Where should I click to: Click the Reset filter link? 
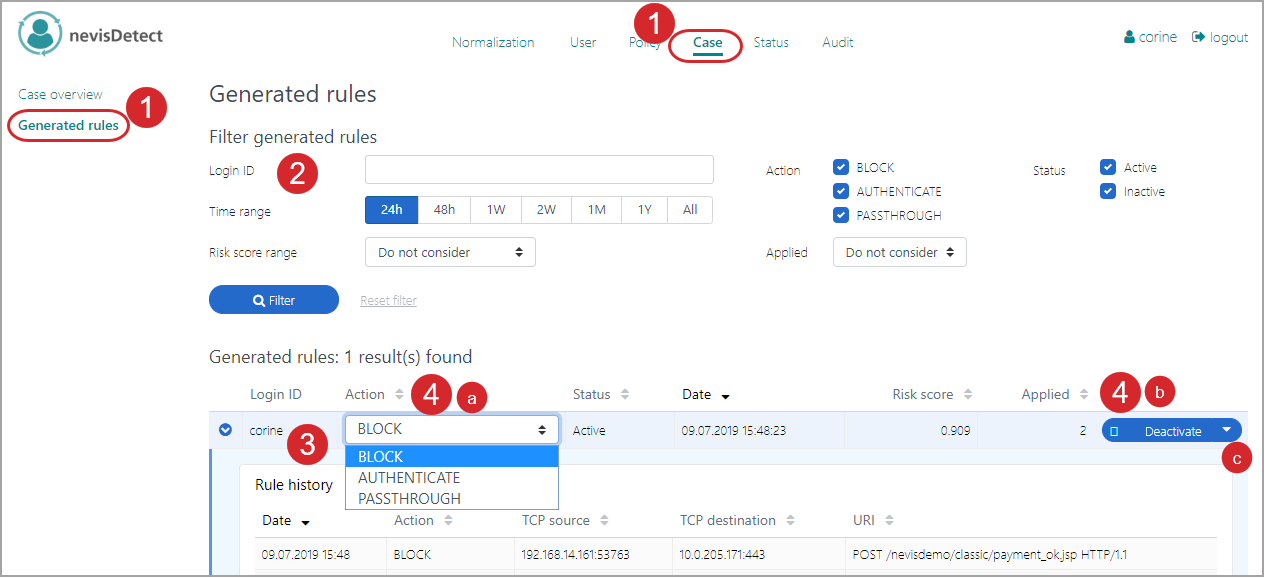click(388, 300)
